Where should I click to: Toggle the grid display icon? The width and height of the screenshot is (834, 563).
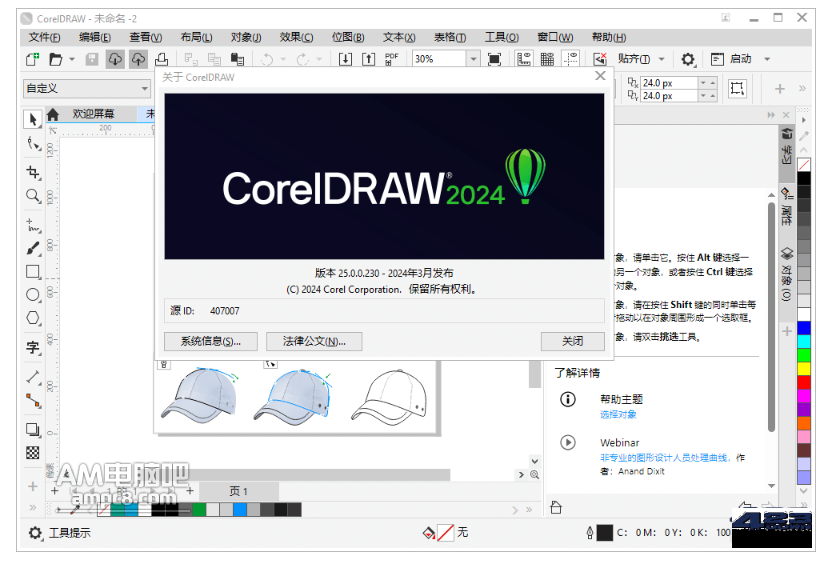point(547,59)
